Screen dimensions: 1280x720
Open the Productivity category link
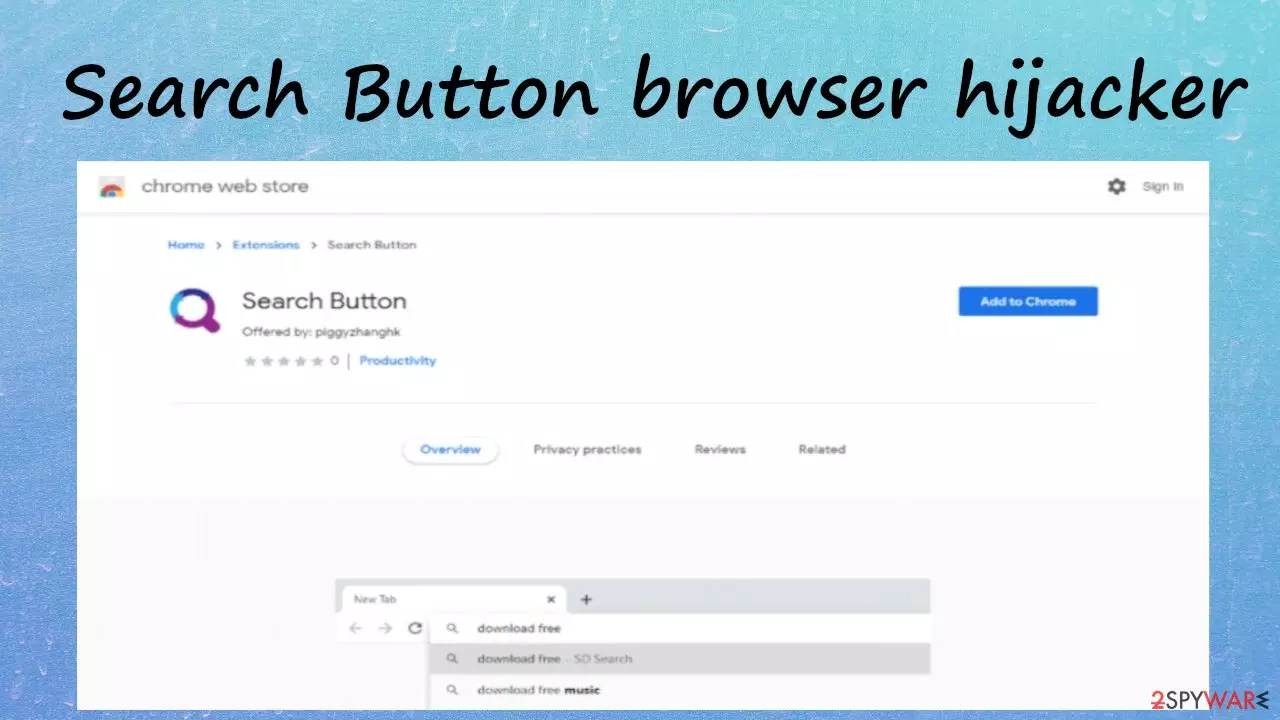click(398, 361)
